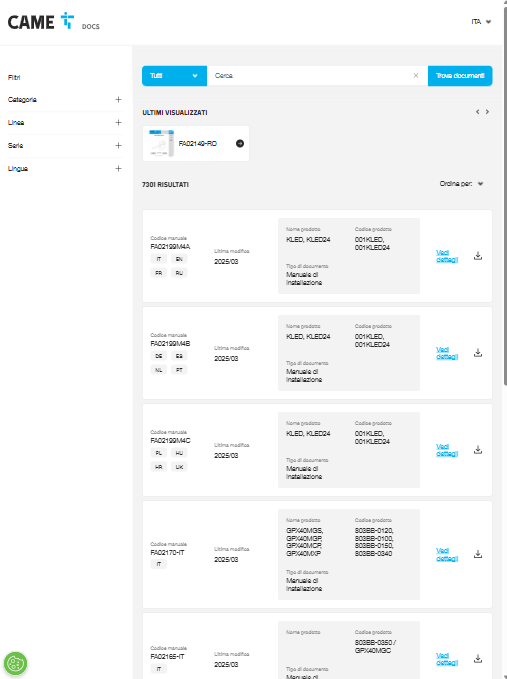The image size is (507, 679).
Task: Click the Trova documenti button
Action: [460, 76]
